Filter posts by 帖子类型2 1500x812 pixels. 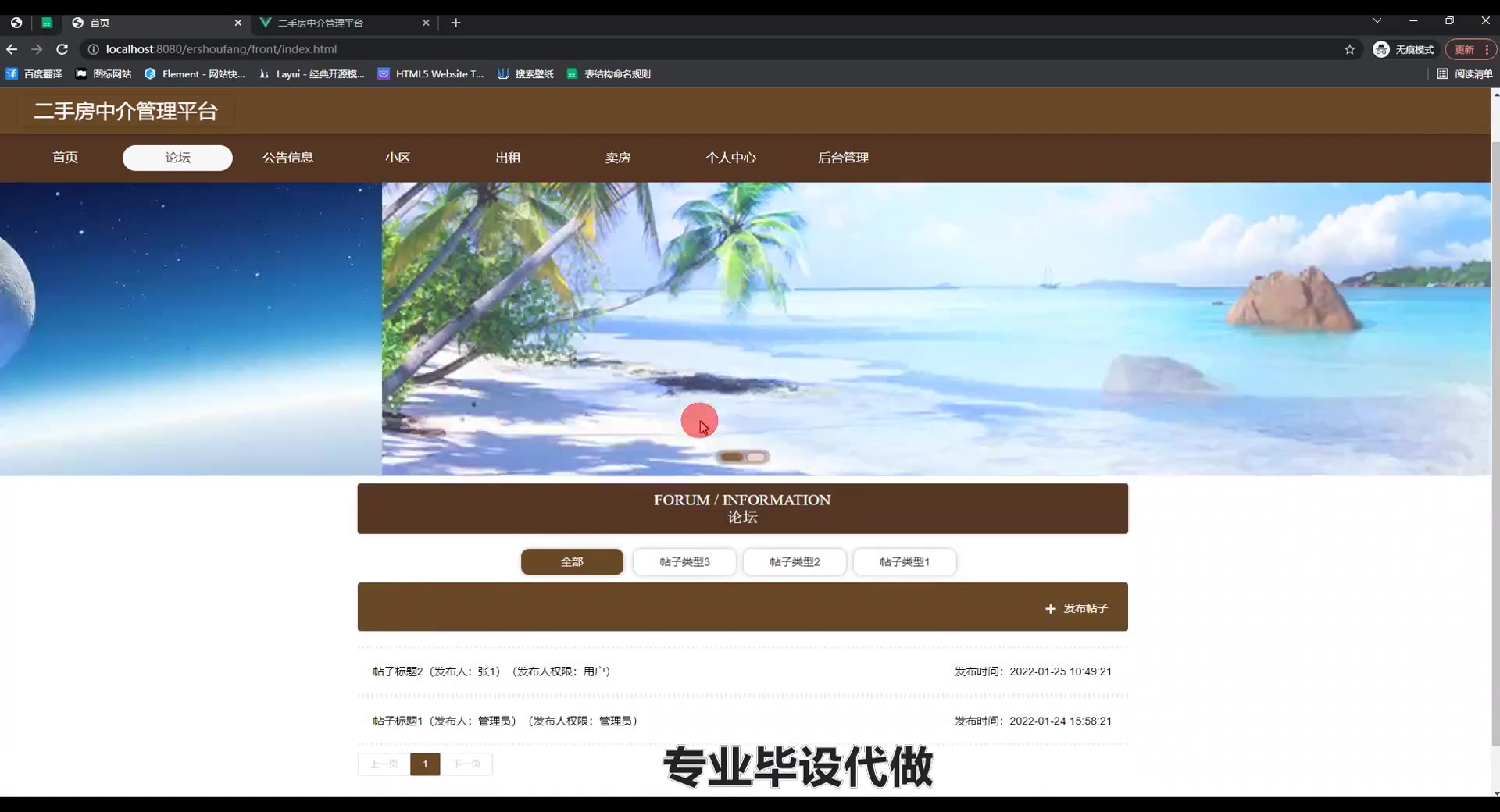click(x=795, y=562)
